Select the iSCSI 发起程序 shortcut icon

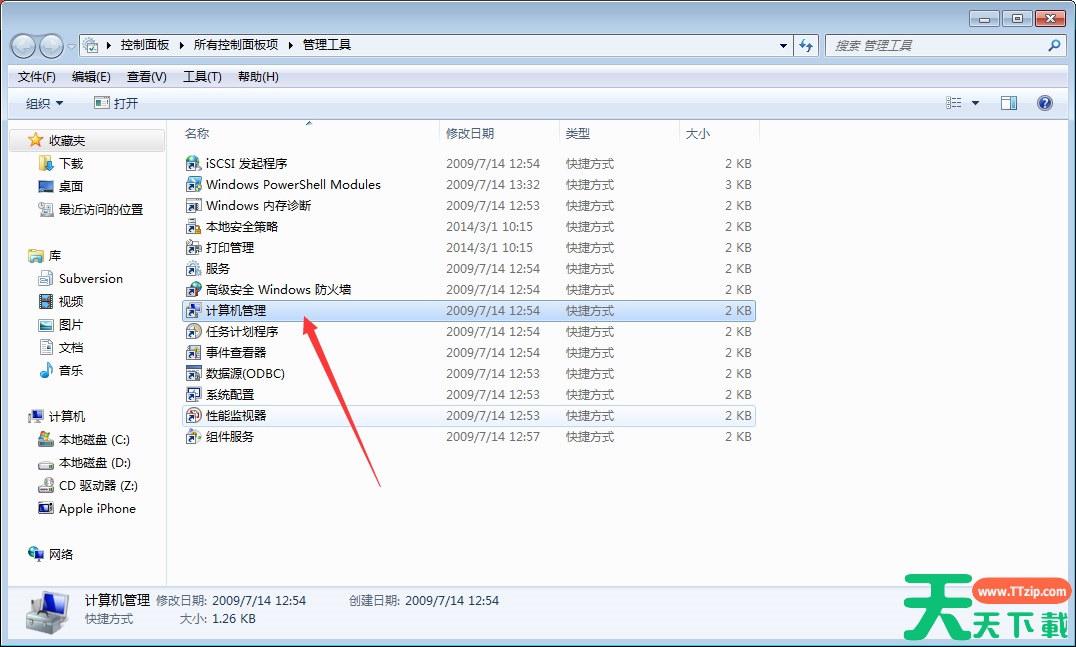coord(194,163)
